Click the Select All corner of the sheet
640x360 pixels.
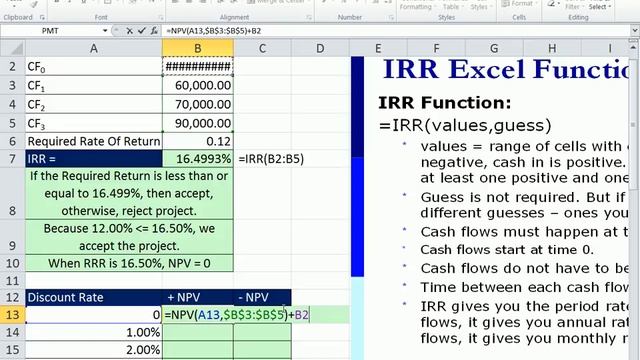pos(13,48)
